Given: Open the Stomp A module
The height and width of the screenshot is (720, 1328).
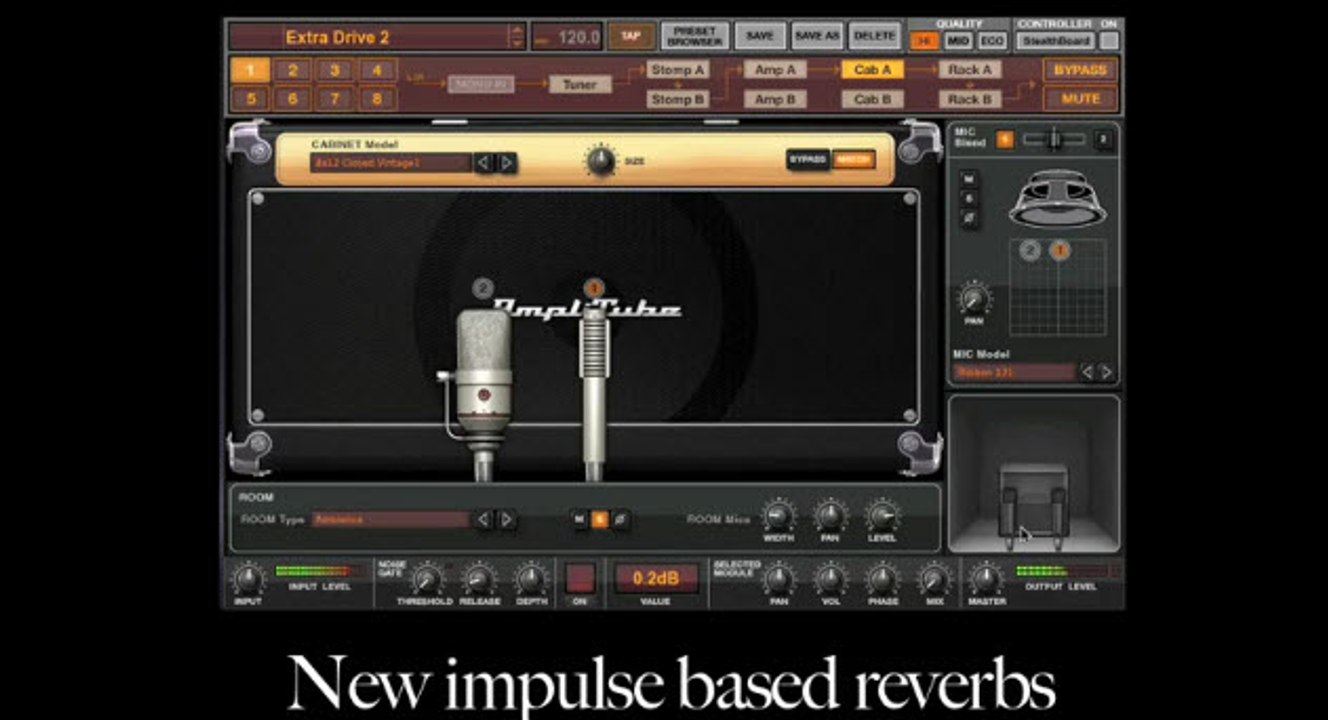Looking at the screenshot, I should tap(678, 70).
